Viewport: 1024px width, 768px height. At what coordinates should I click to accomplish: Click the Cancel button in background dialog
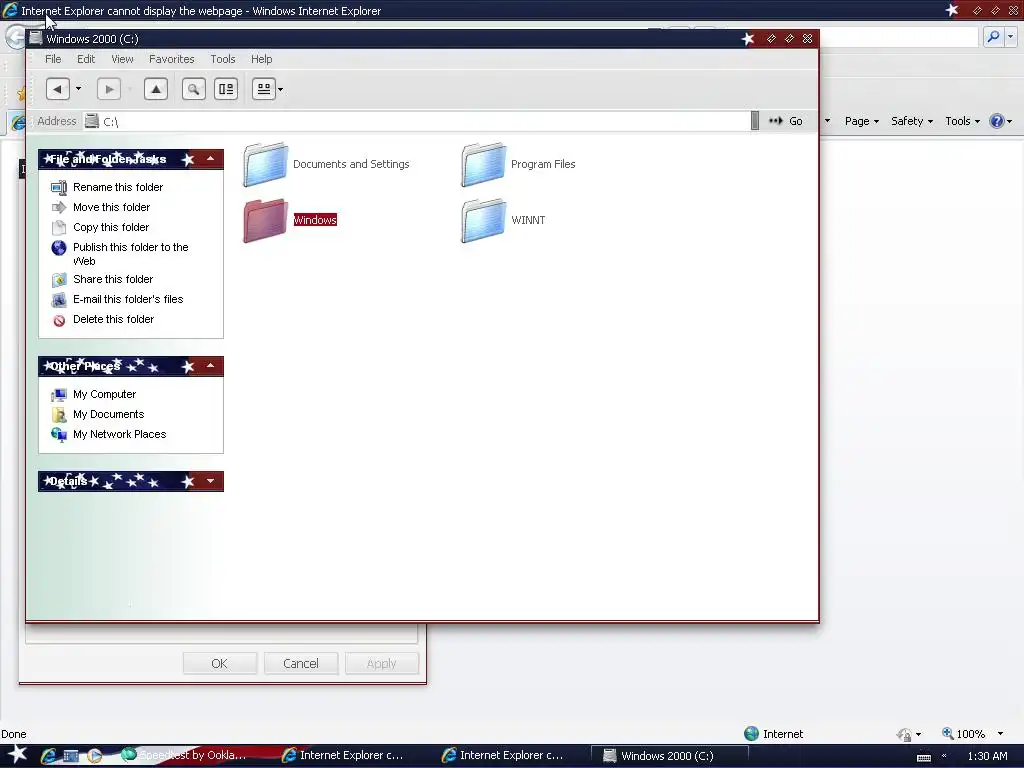tap(300, 664)
